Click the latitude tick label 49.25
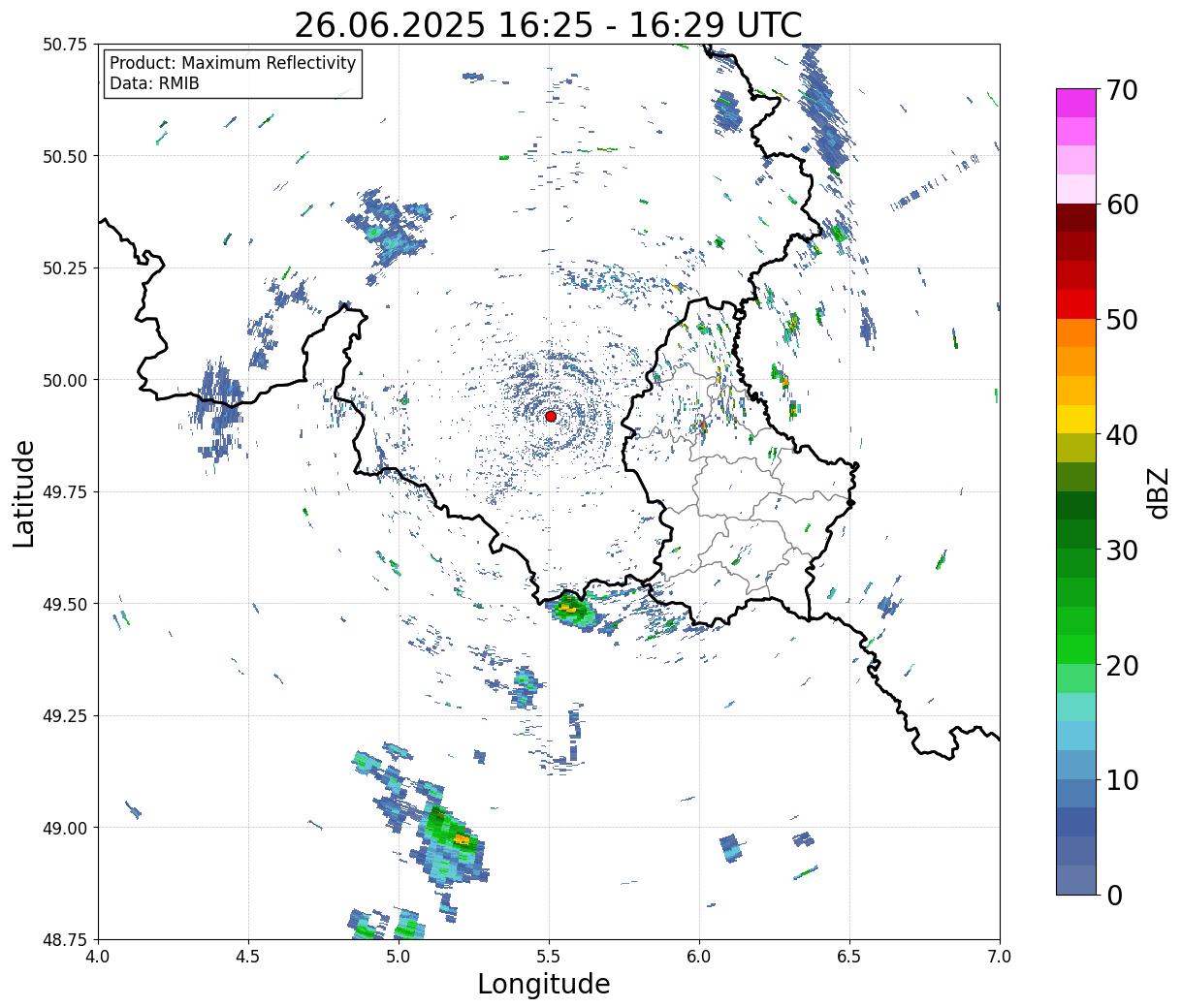The height and width of the screenshot is (1008, 1182). coord(64,716)
